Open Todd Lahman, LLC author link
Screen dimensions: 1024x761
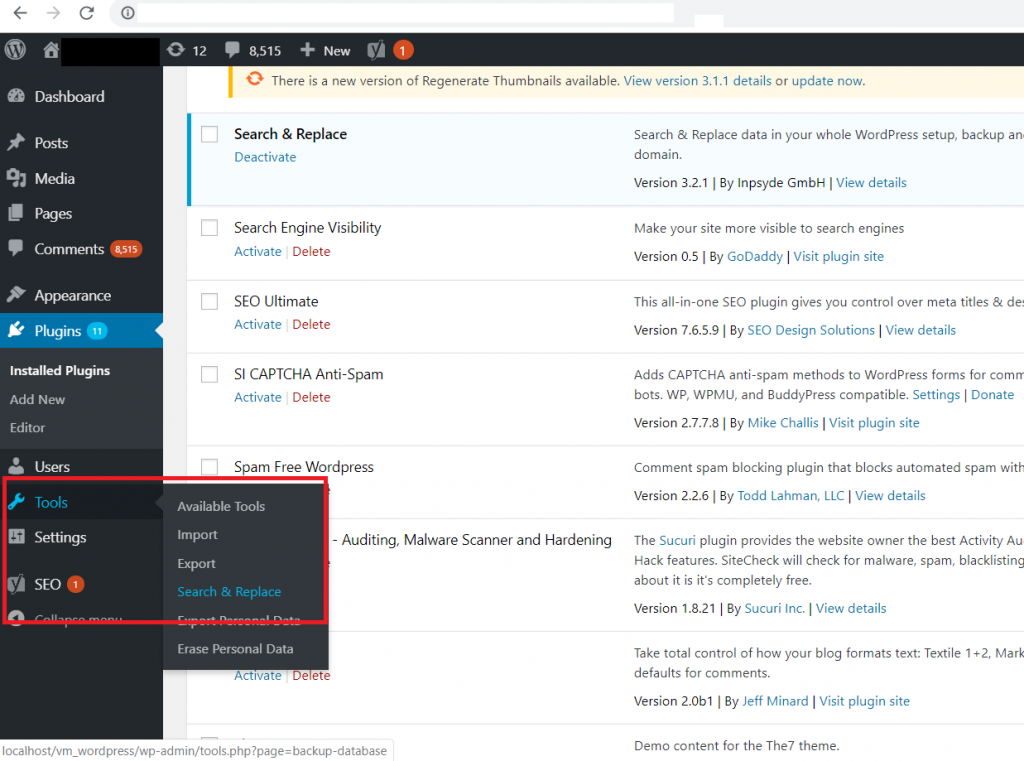[791, 496]
